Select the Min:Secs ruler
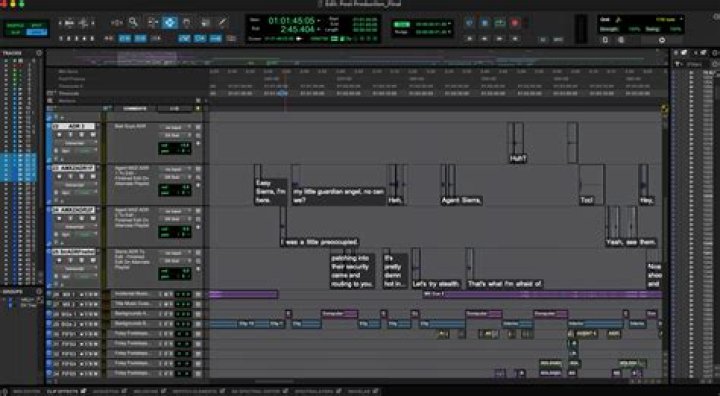 68,72
